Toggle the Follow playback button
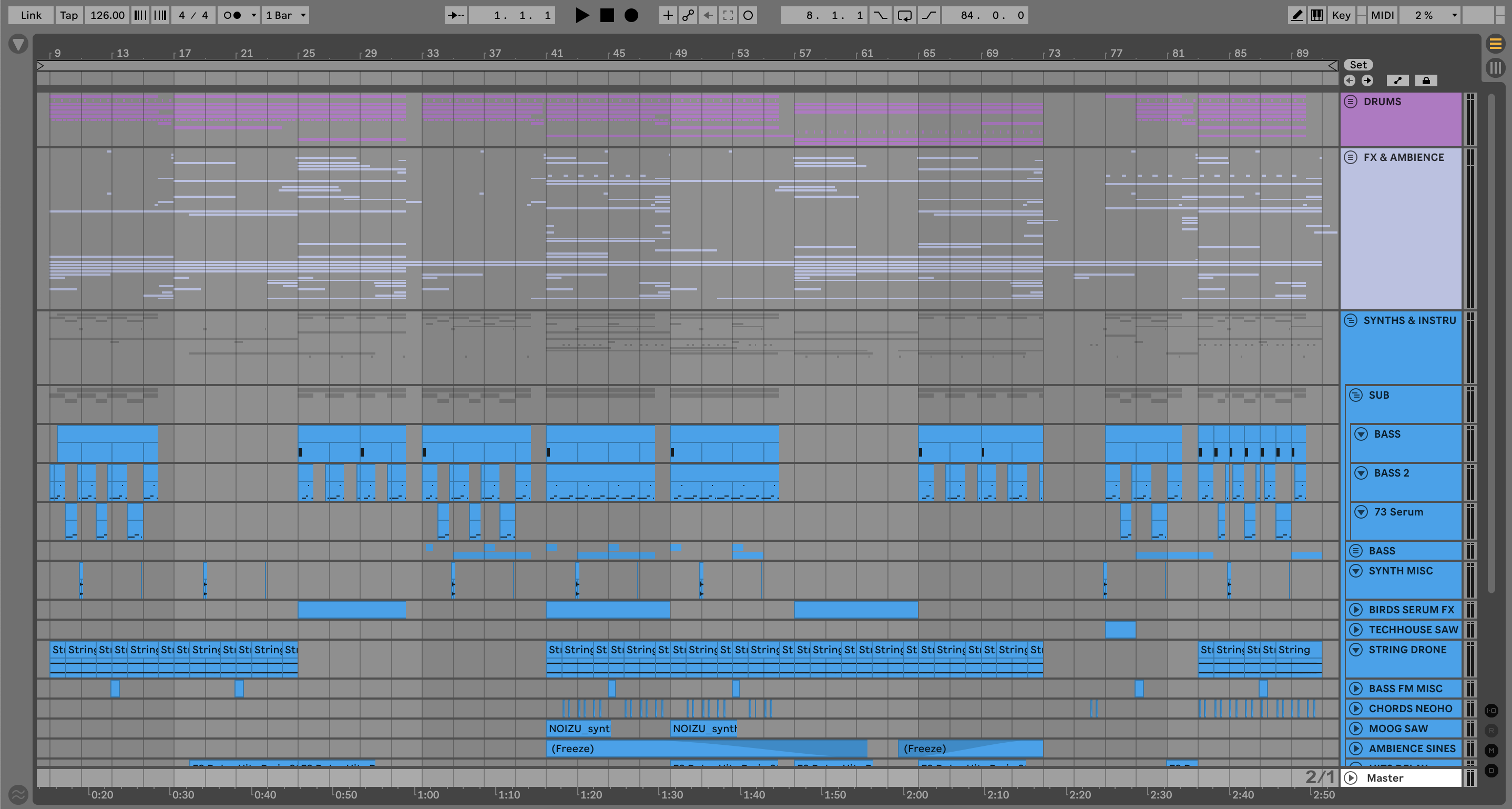Viewport: 1512px width, 809px height. coord(455,15)
